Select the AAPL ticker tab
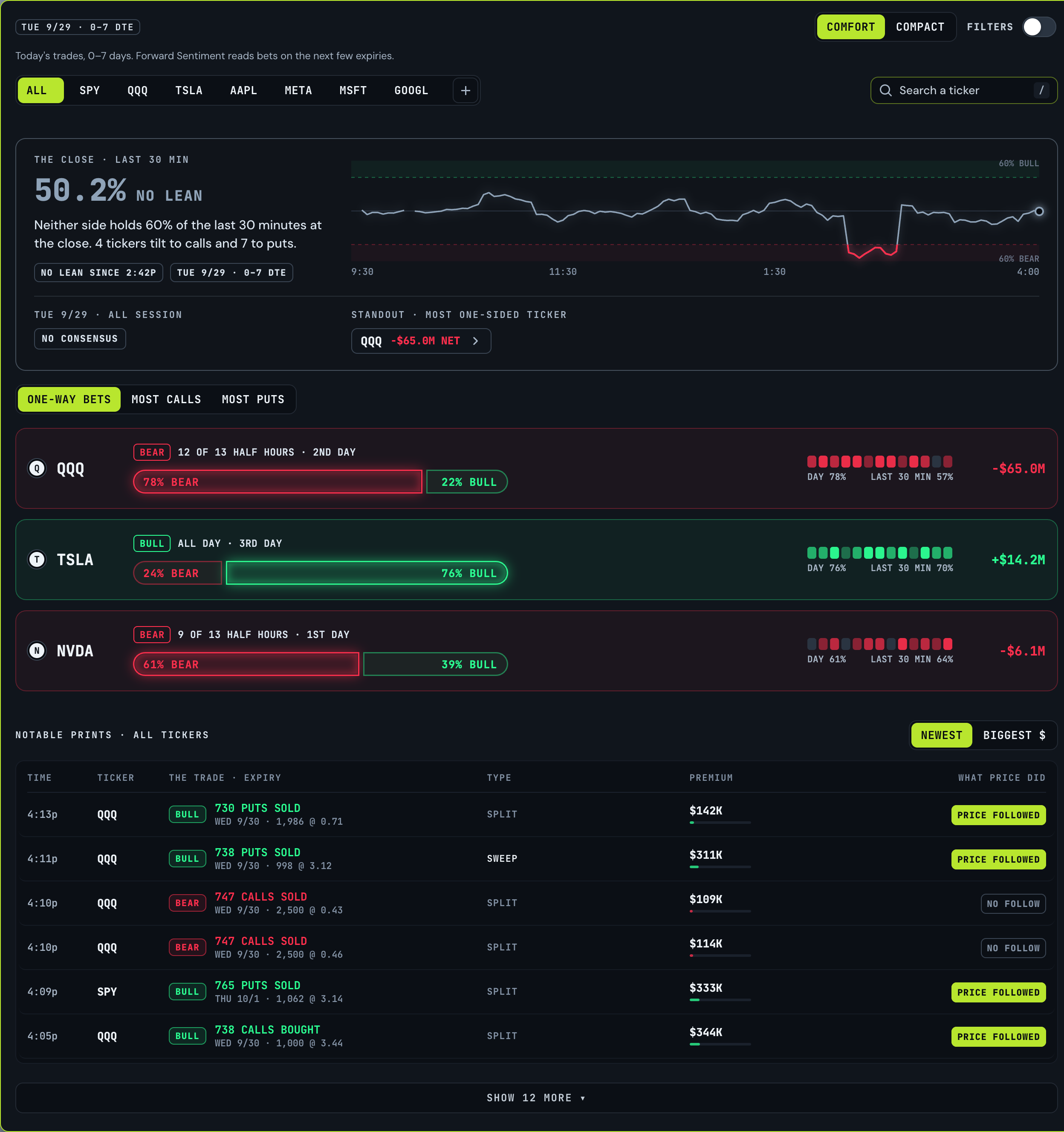1064x1132 pixels. 243,90
